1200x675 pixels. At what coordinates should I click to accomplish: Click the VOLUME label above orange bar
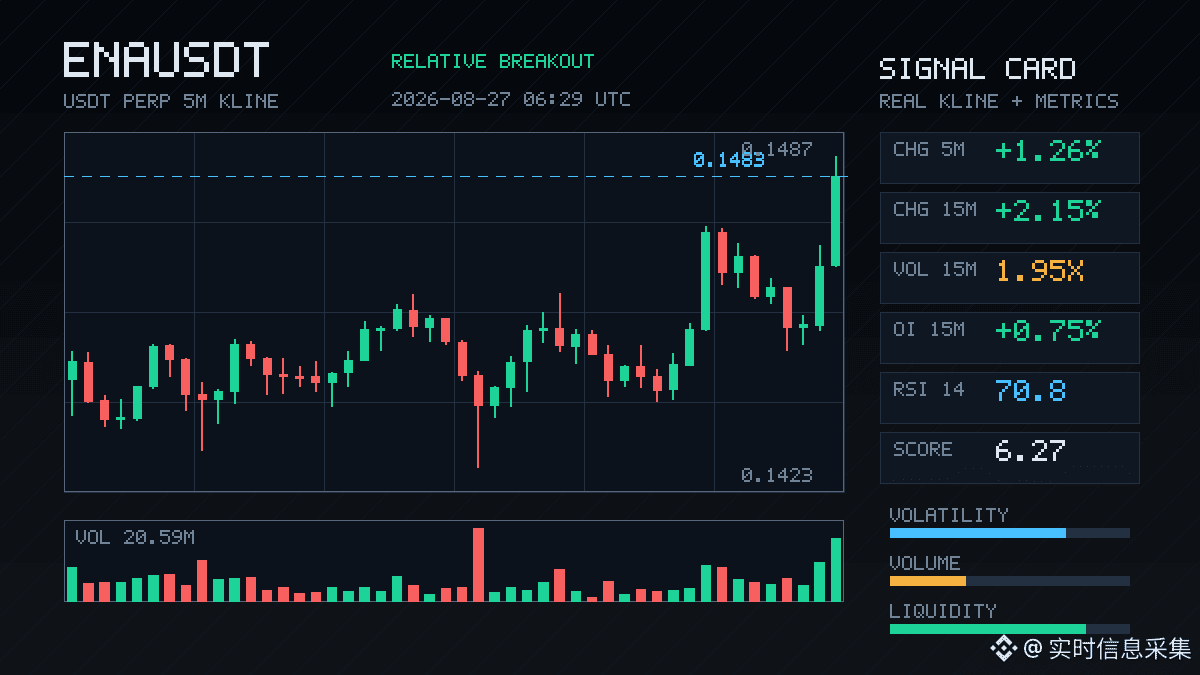[x=925, y=563]
